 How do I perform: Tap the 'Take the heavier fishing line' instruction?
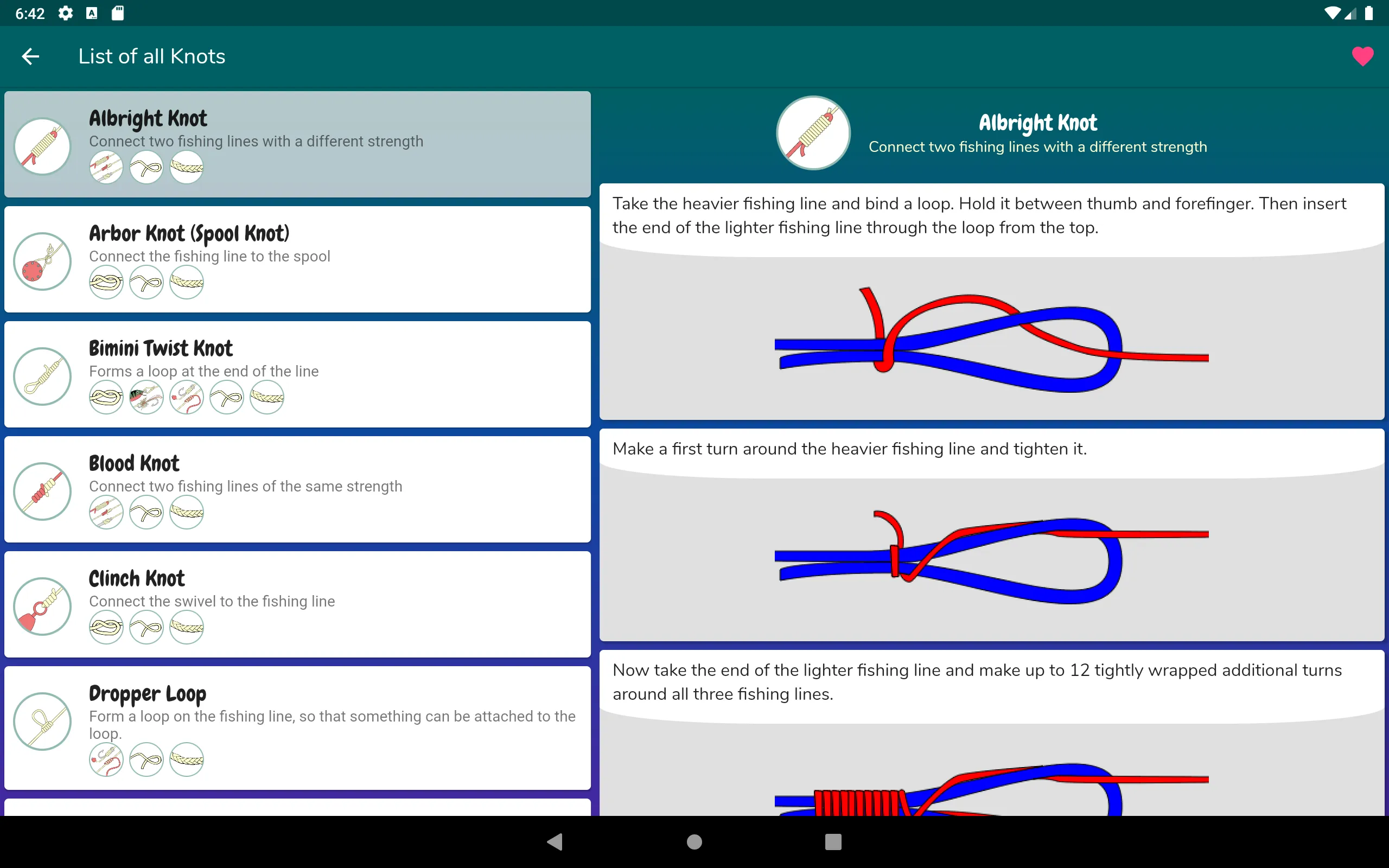[x=979, y=215]
